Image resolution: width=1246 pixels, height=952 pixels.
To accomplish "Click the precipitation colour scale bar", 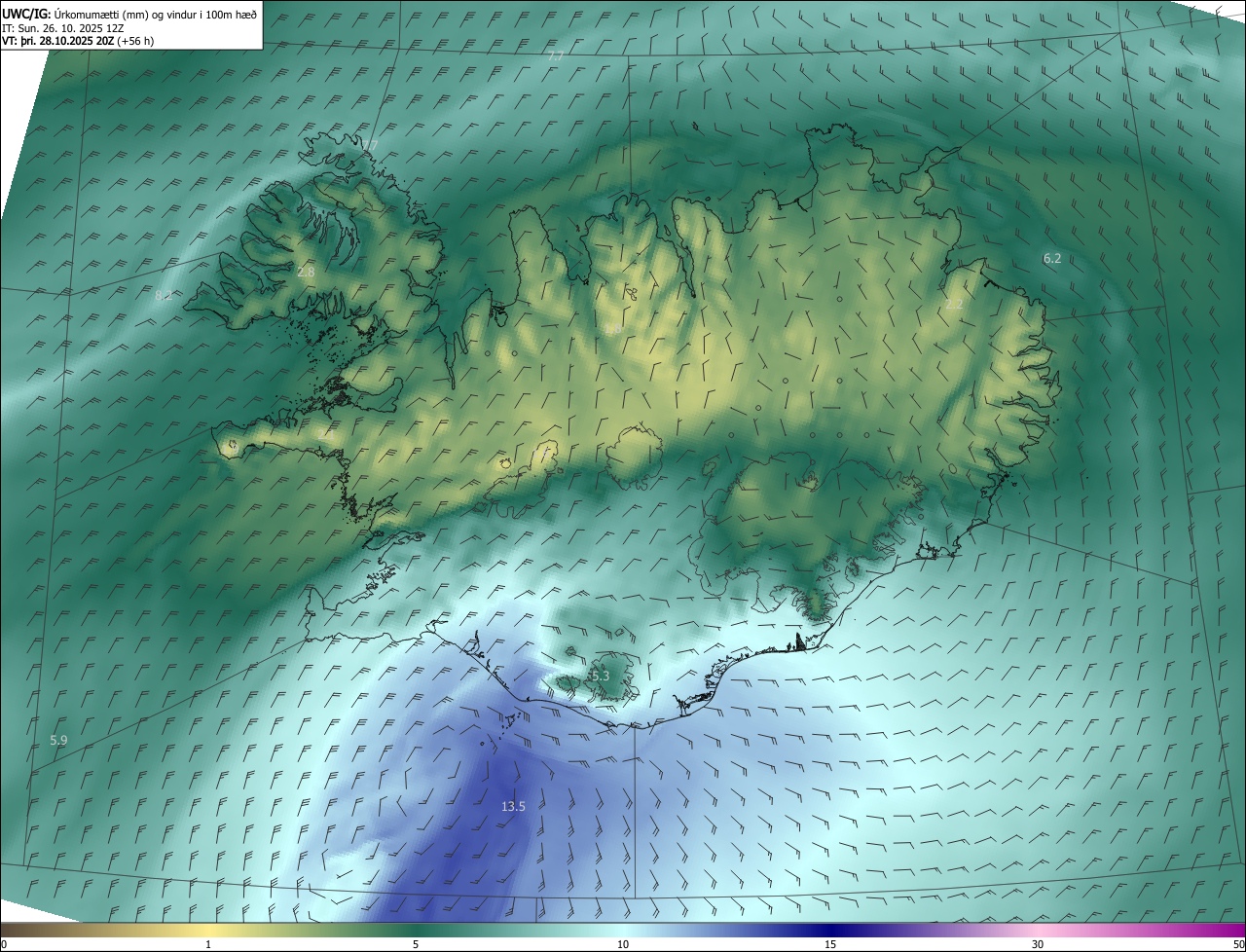I will coord(623,930).
